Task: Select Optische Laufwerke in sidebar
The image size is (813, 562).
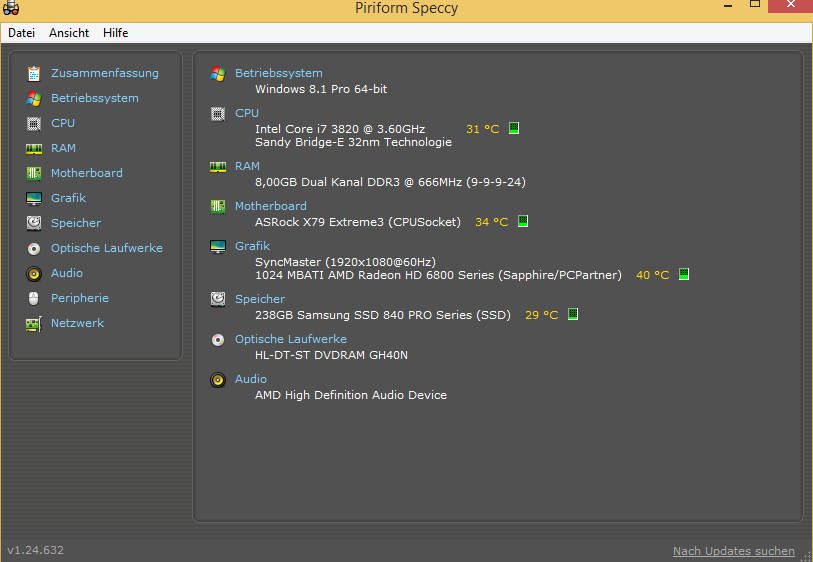Action: coord(107,248)
